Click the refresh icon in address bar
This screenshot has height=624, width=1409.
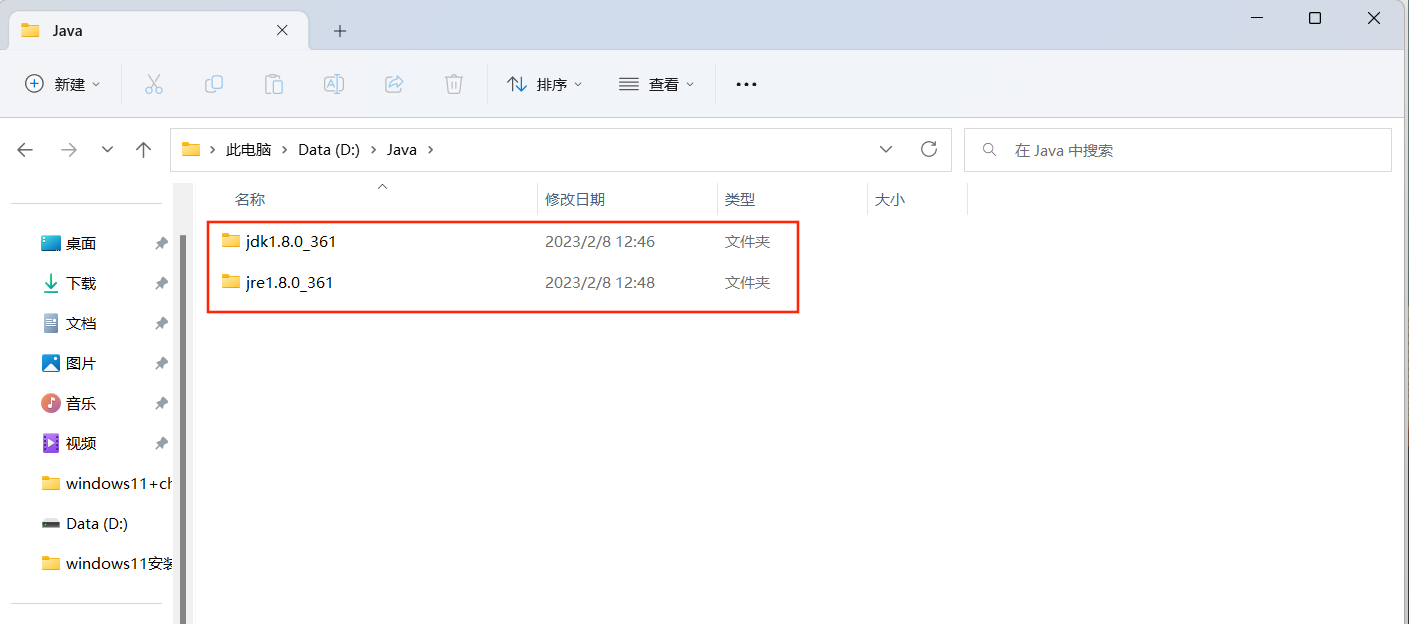click(928, 149)
